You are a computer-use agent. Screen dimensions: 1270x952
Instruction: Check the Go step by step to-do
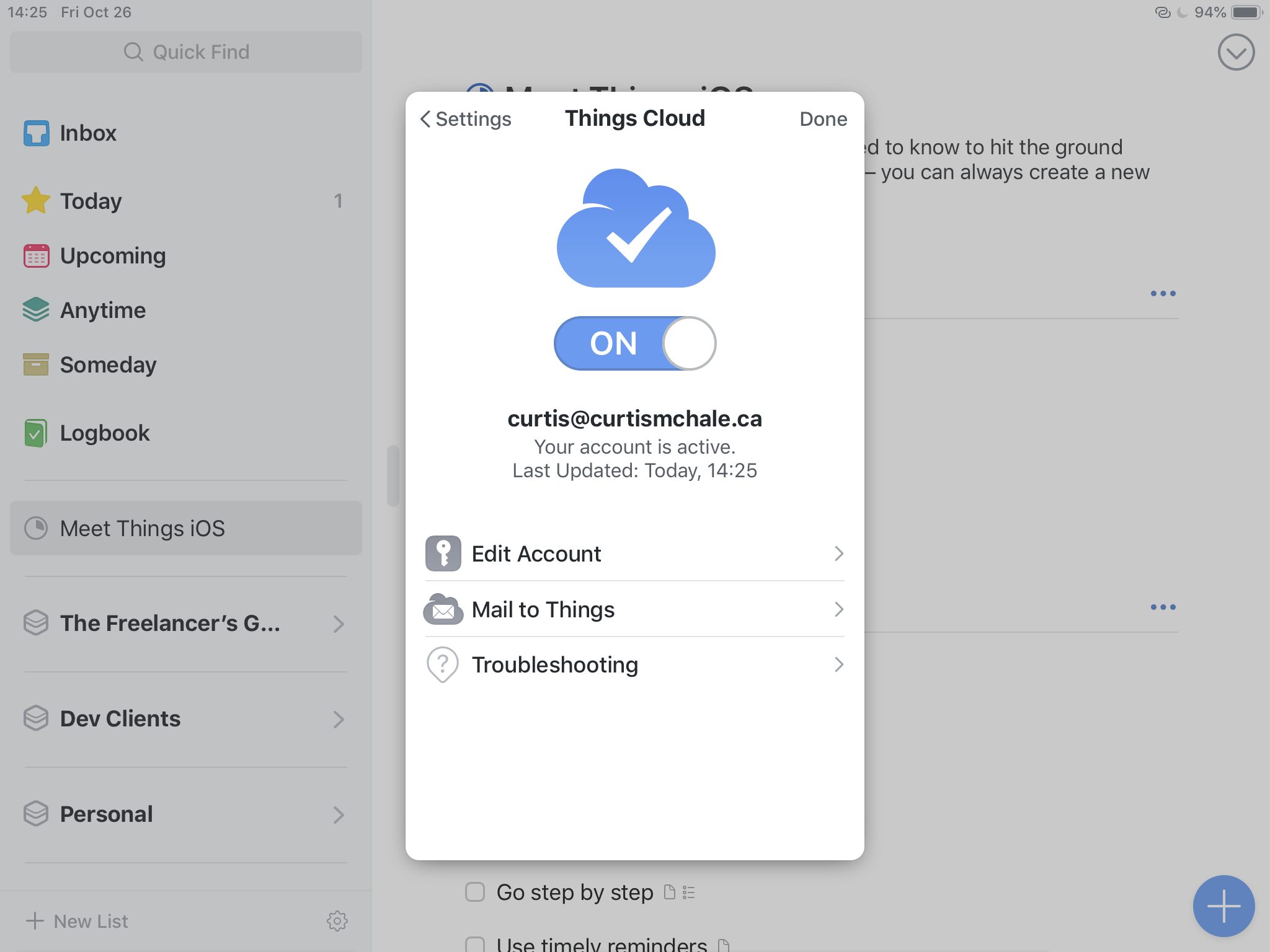click(x=475, y=892)
